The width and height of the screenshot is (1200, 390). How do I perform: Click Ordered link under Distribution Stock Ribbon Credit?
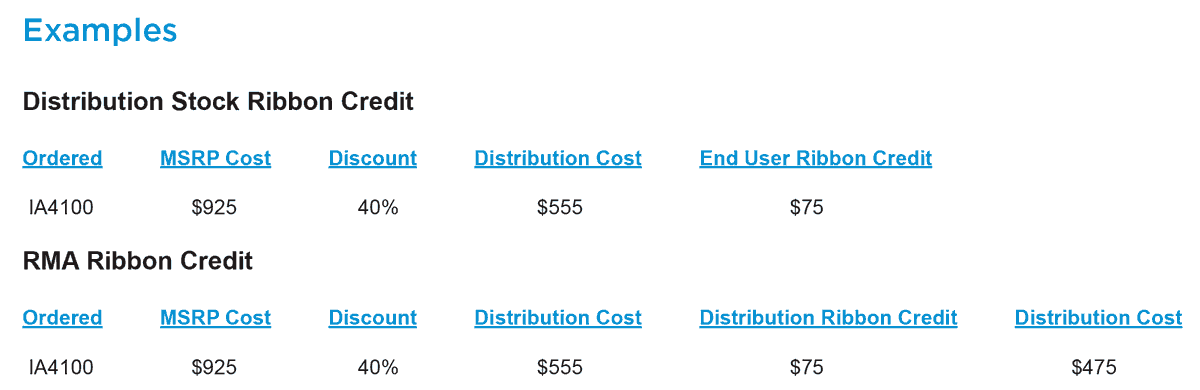tap(62, 158)
